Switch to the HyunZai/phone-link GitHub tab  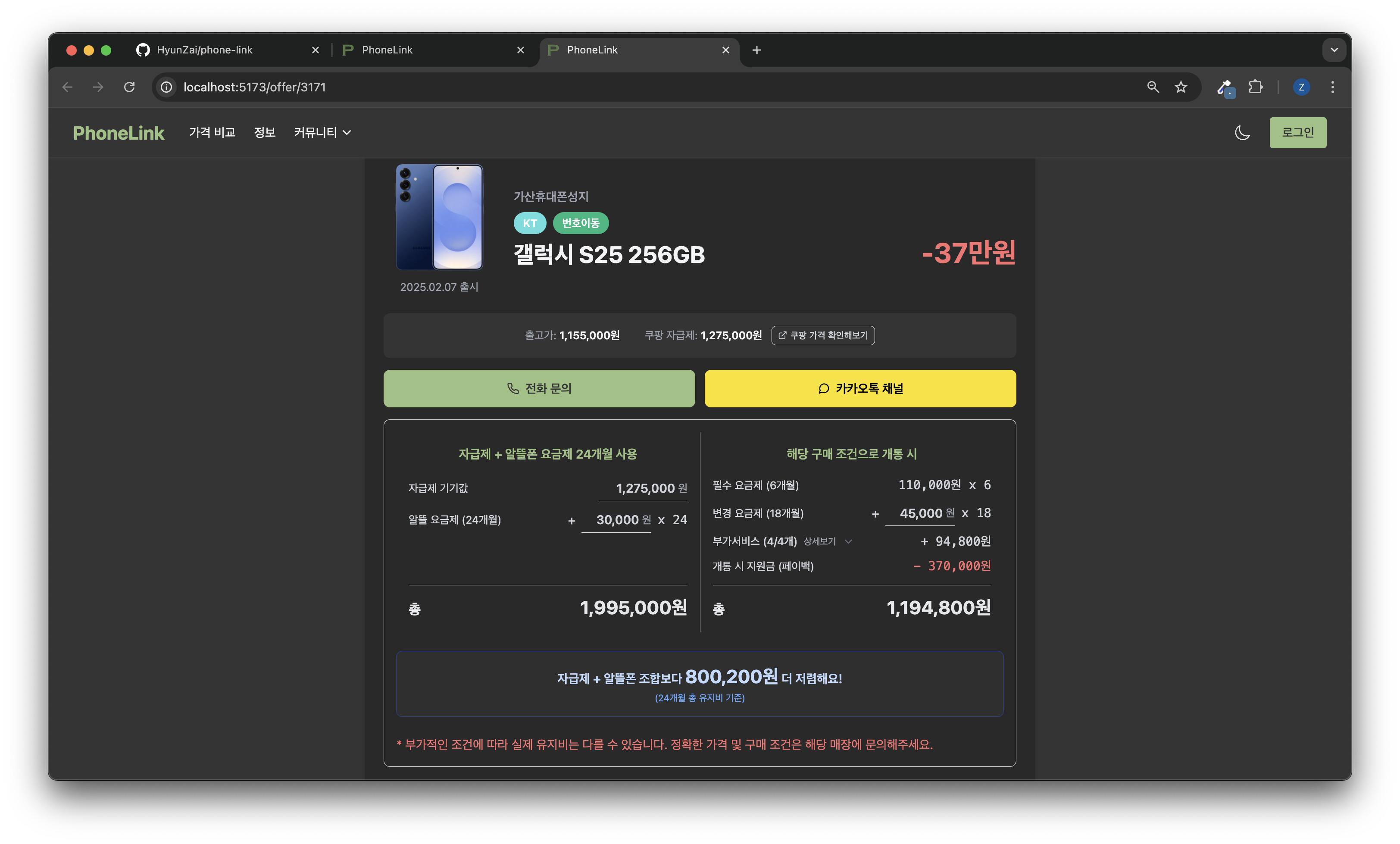(x=205, y=50)
